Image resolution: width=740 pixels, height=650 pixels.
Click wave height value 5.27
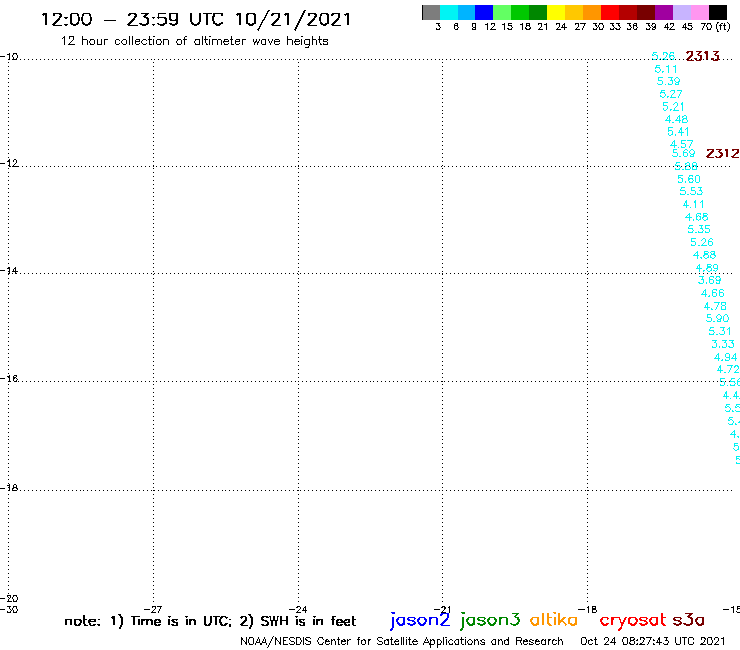point(671,94)
